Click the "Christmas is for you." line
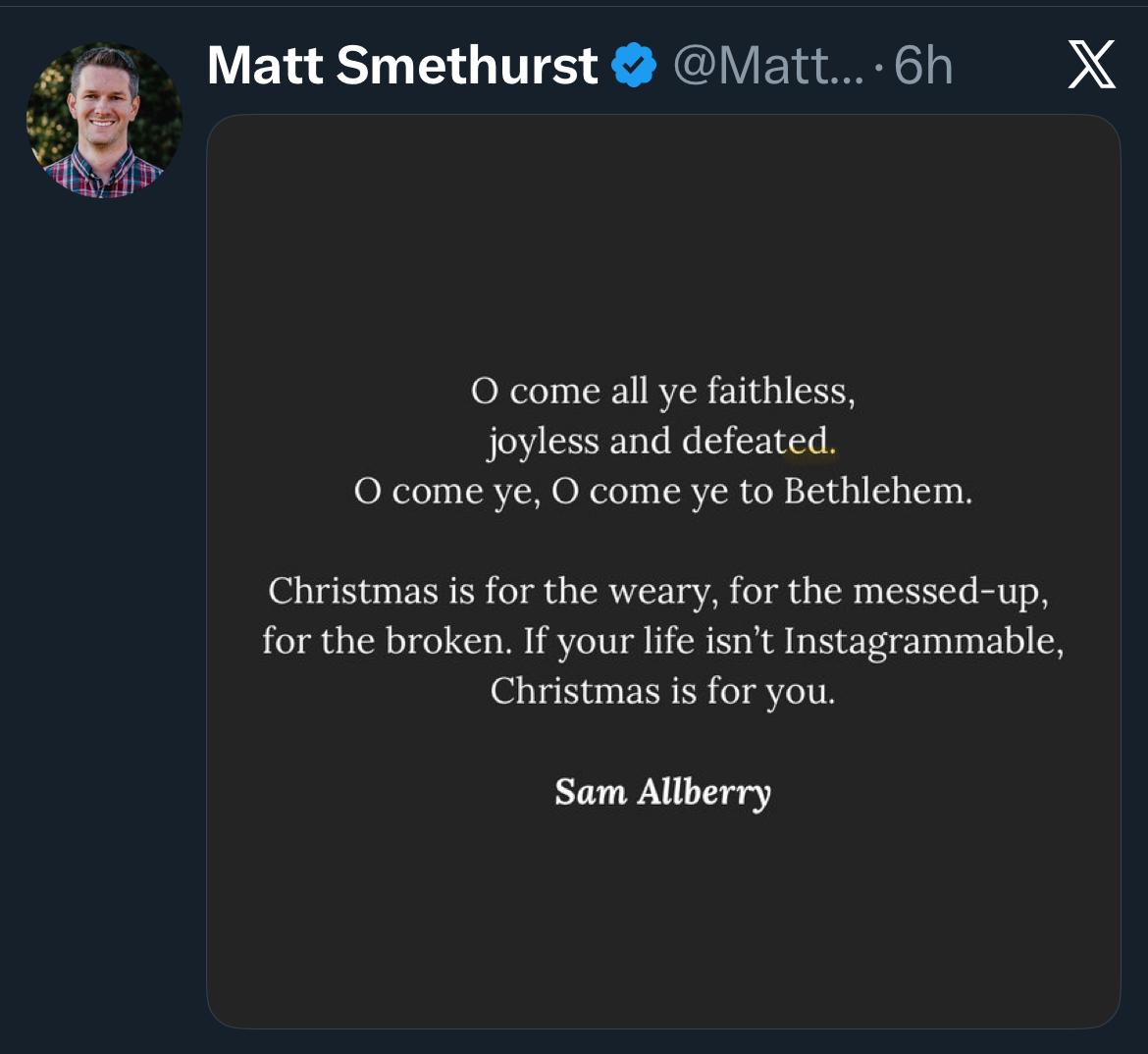Viewport: 1148px width, 1054px height. 663,691
